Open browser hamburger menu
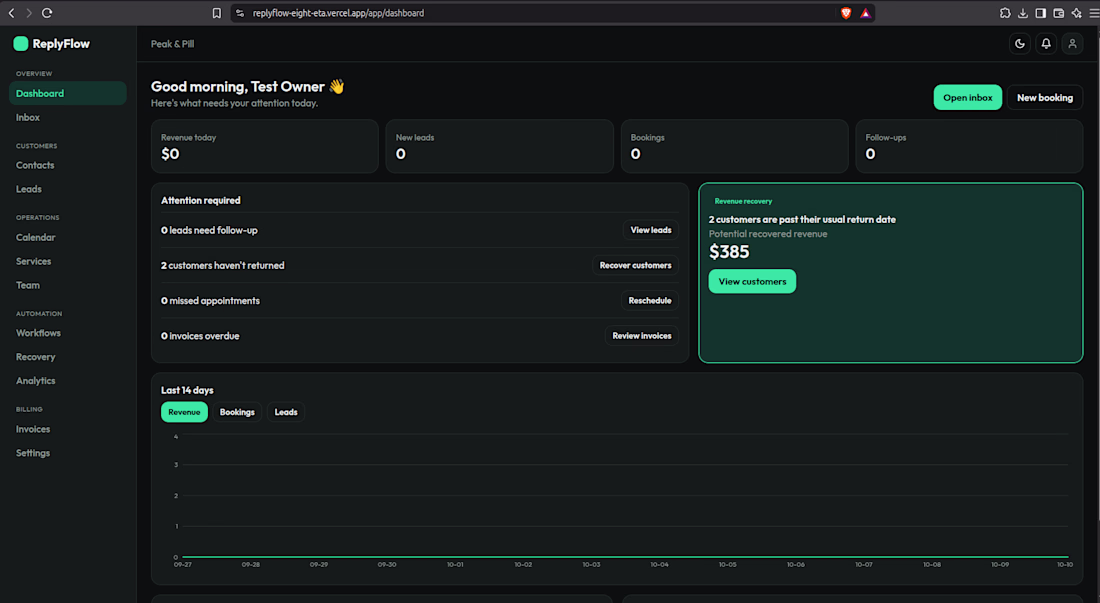Screen dimensions: 1100x603 (1094, 13)
